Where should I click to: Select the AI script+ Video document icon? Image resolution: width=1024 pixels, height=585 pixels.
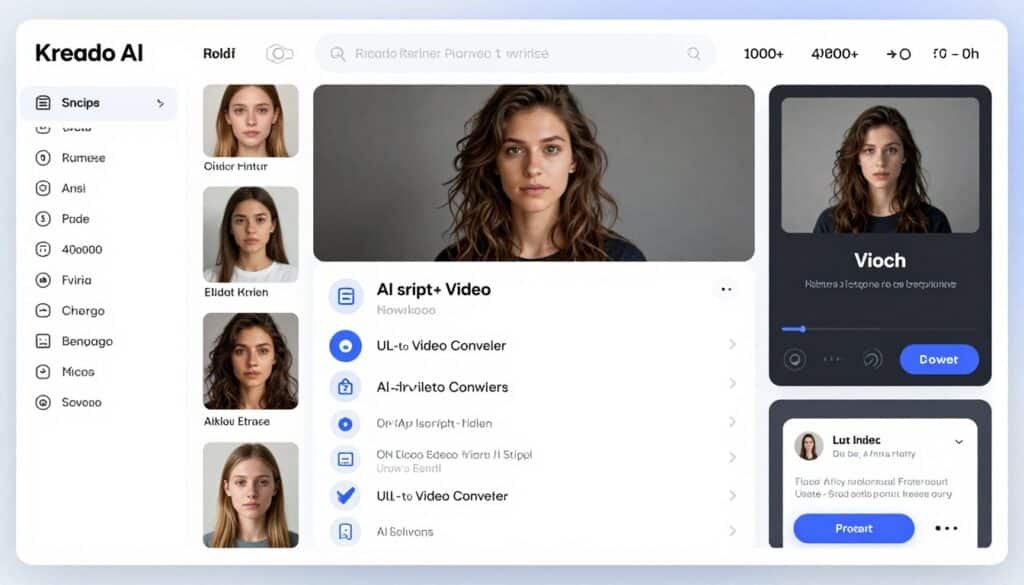[x=345, y=296]
